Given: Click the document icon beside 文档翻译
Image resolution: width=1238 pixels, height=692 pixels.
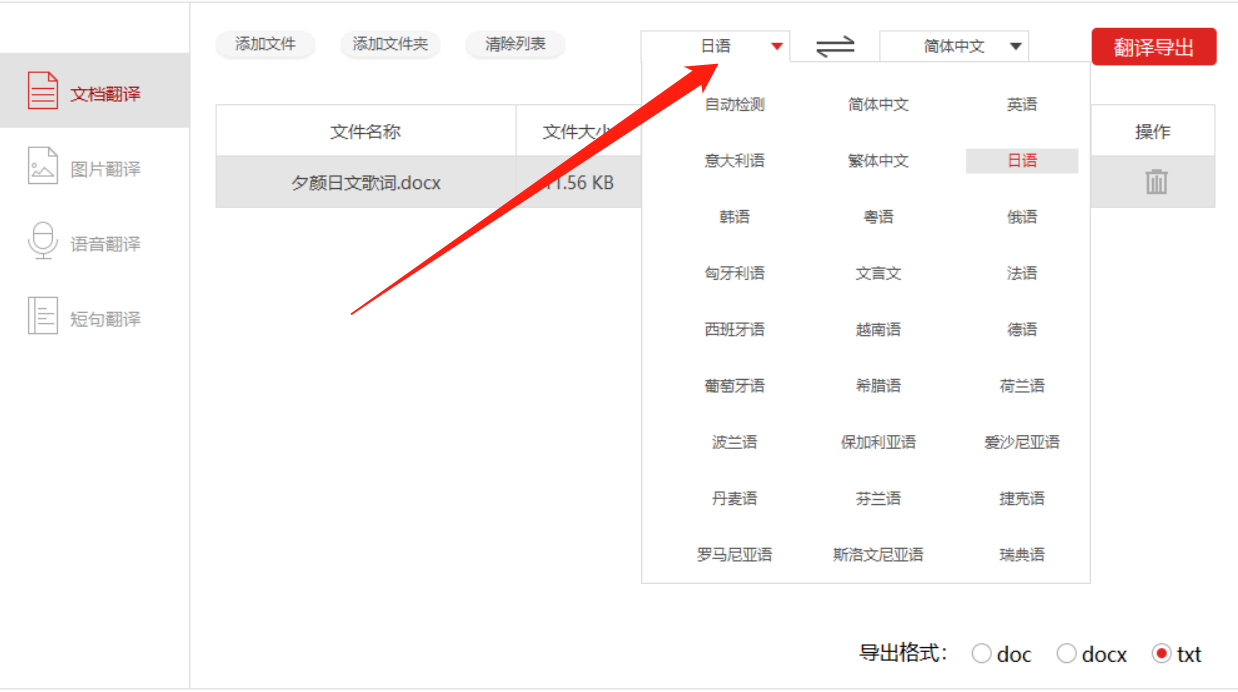Looking at the screenshot, I should coord(42,91).
